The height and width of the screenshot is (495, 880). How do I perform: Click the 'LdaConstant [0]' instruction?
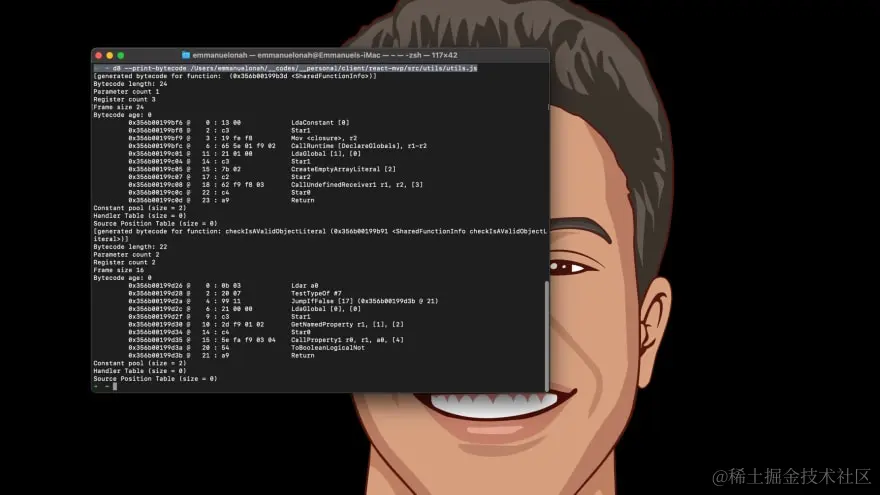320,122
